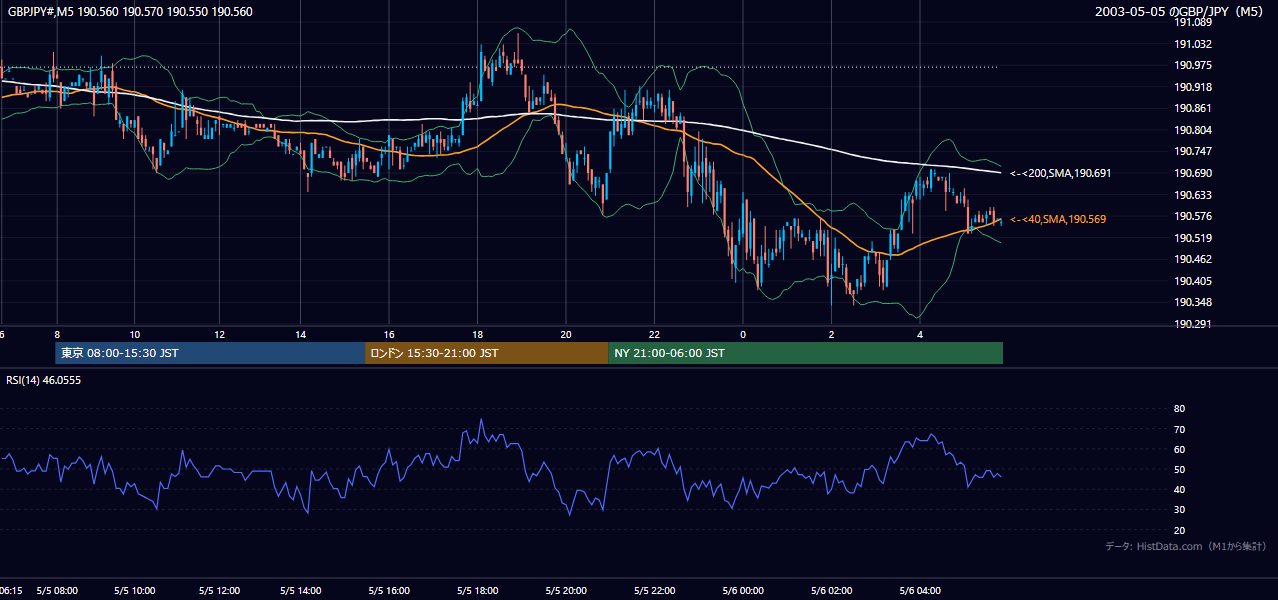Click the 5/5 14:00 date label
The image size is (1278, 600).
click(300, 591)
